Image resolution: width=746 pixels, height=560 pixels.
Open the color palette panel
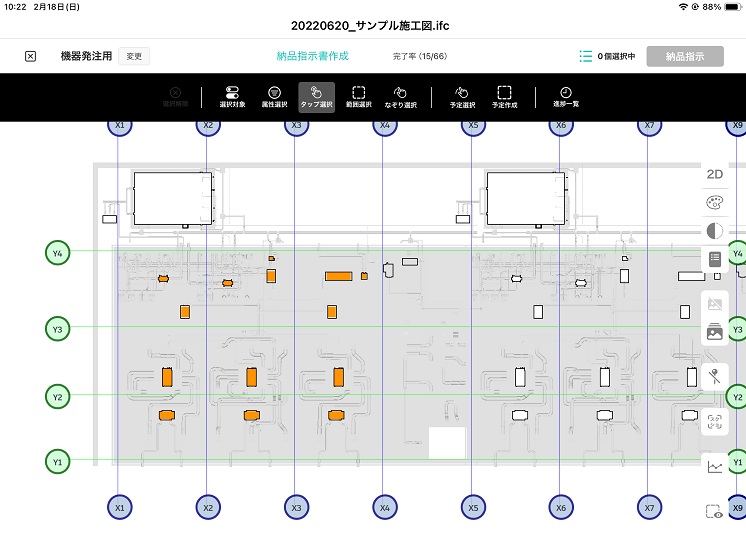tap(714, 202)
